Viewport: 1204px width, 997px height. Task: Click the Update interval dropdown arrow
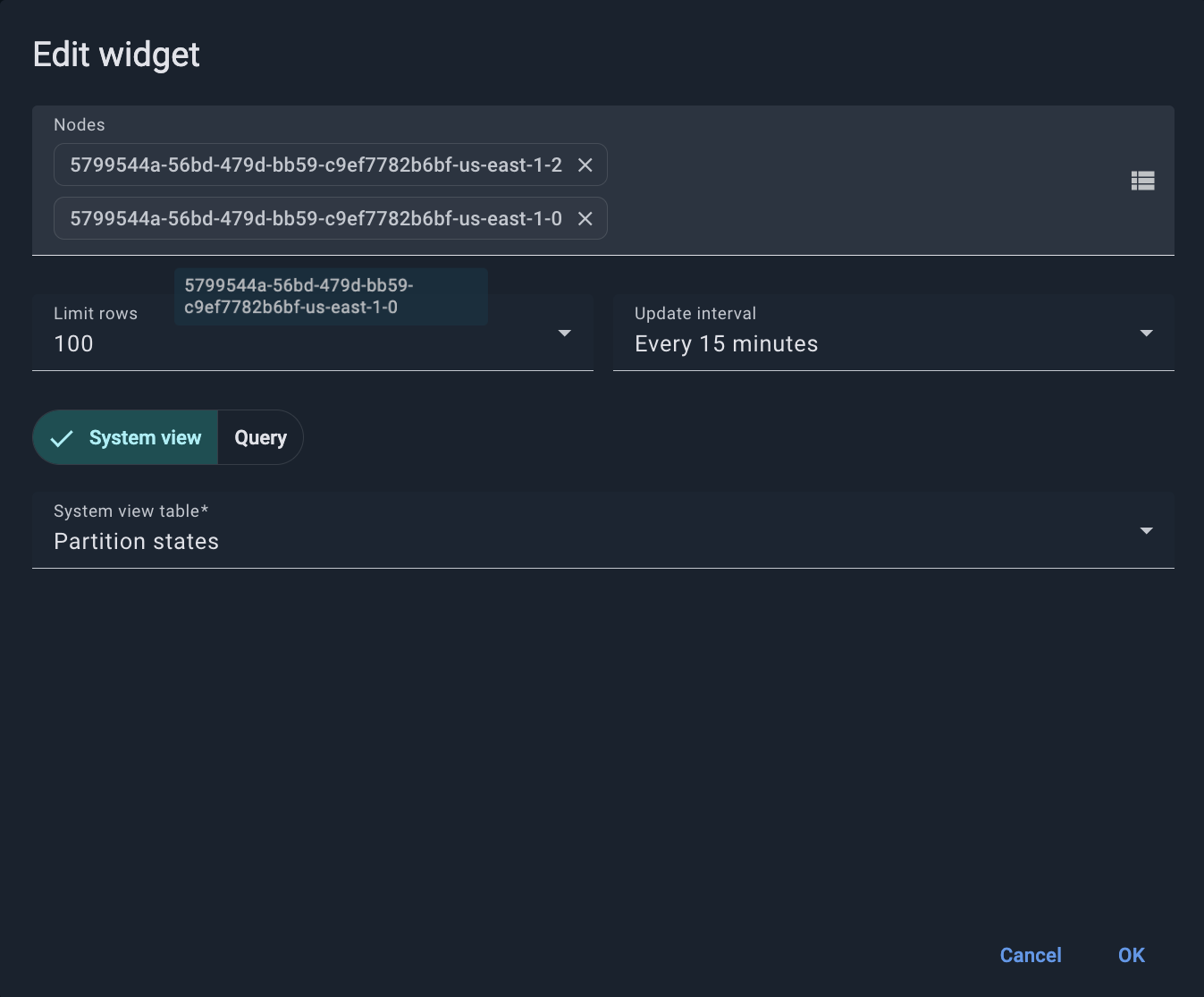[1146, 334]
